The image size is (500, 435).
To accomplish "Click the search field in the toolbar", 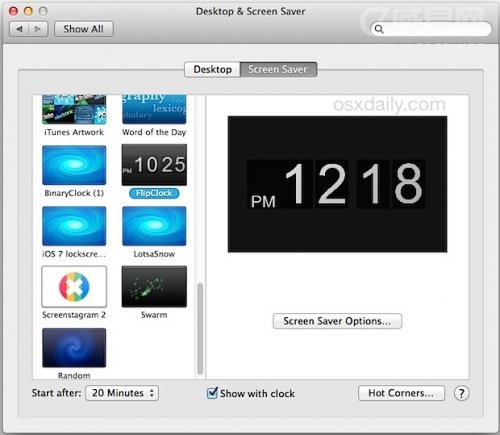I will [431, 29].
